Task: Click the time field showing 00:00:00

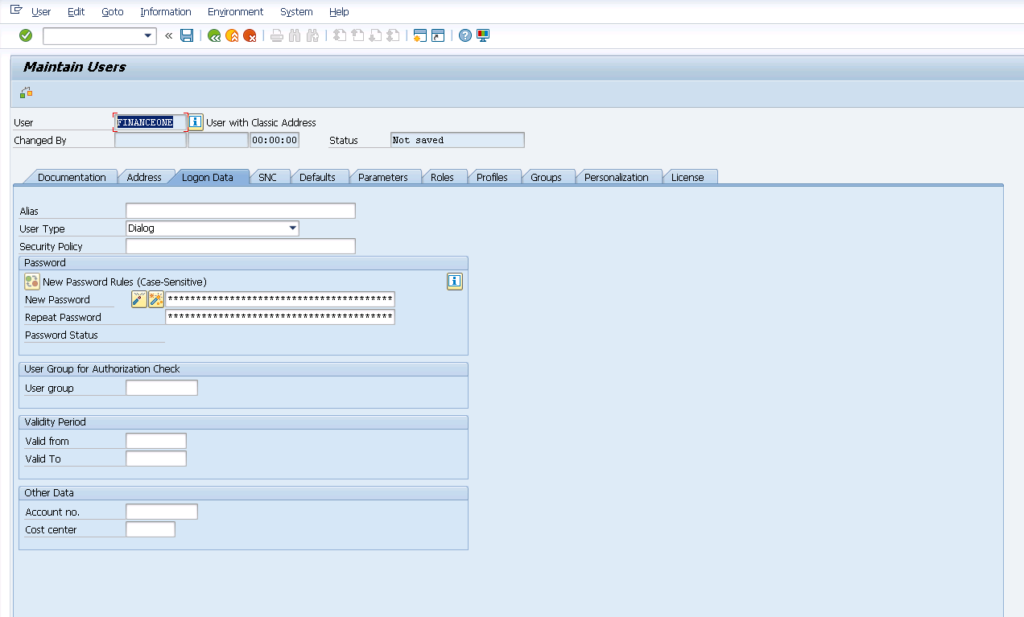Action: click(x=274, y=140)
